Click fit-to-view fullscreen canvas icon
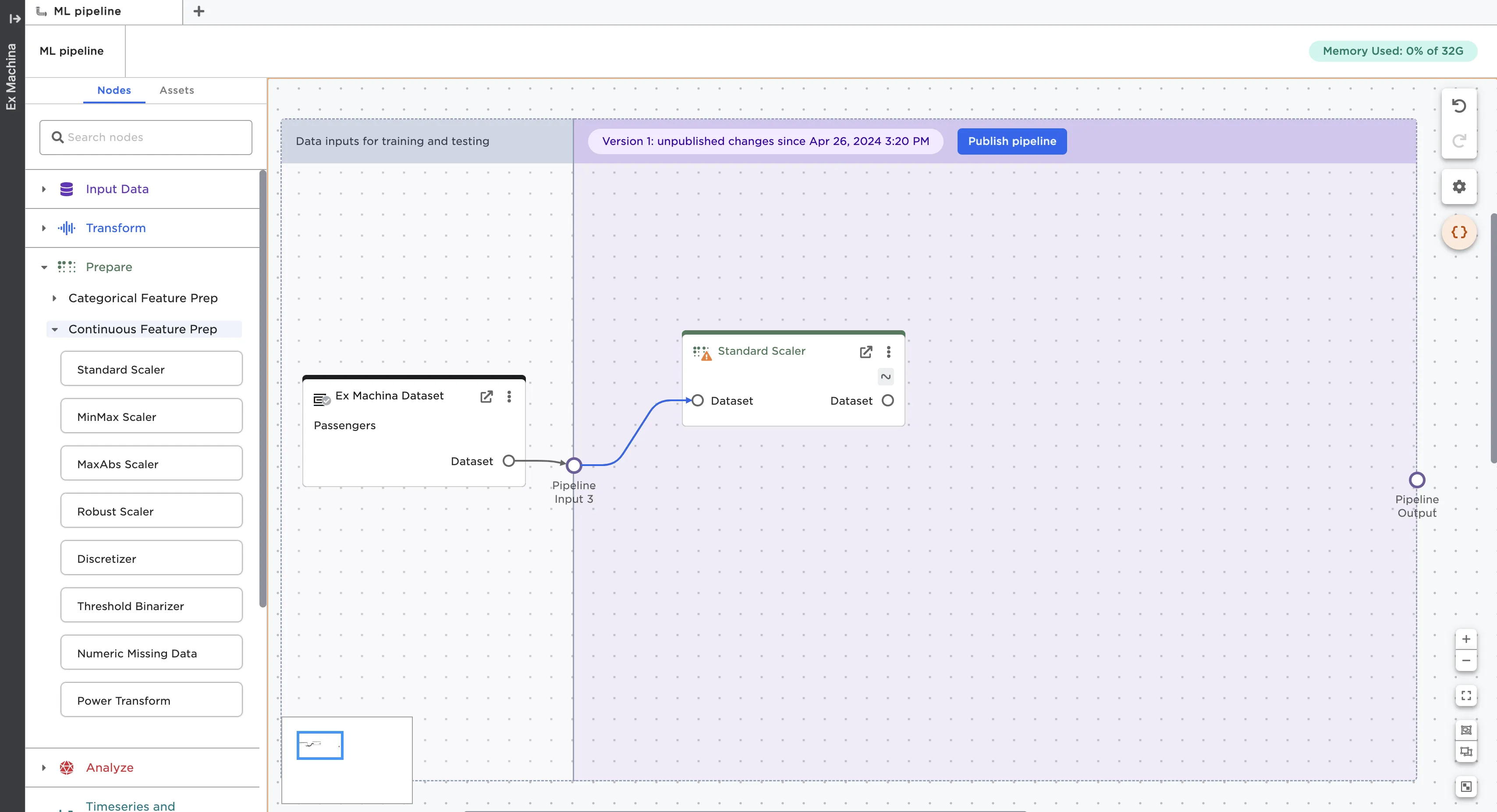This screenshot has height=812, width=1497. [1465, 695]
